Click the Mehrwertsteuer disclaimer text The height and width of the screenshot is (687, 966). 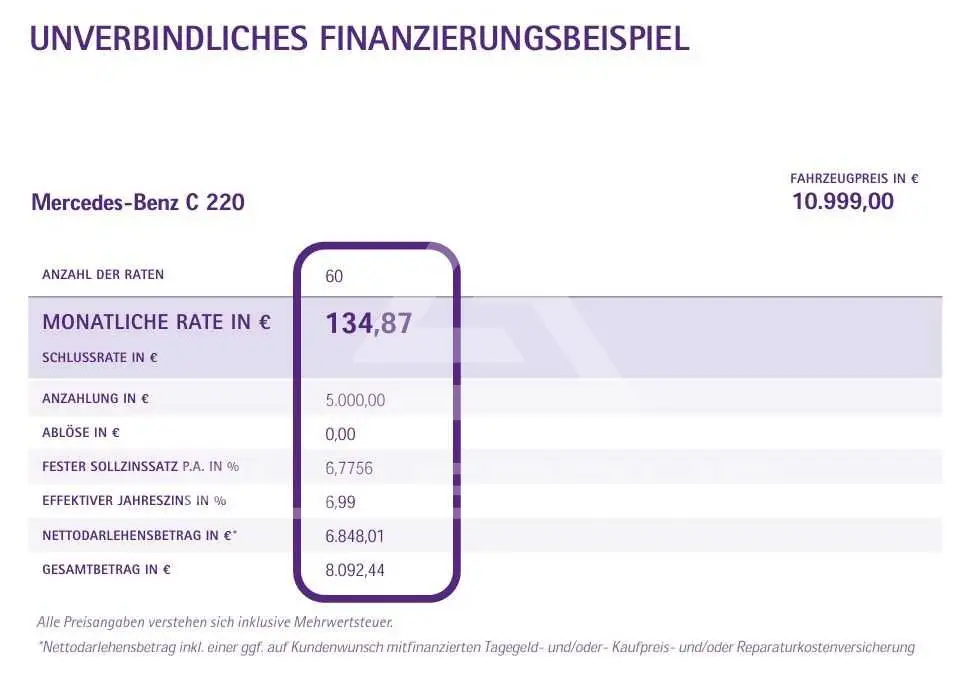coord(215,622)
